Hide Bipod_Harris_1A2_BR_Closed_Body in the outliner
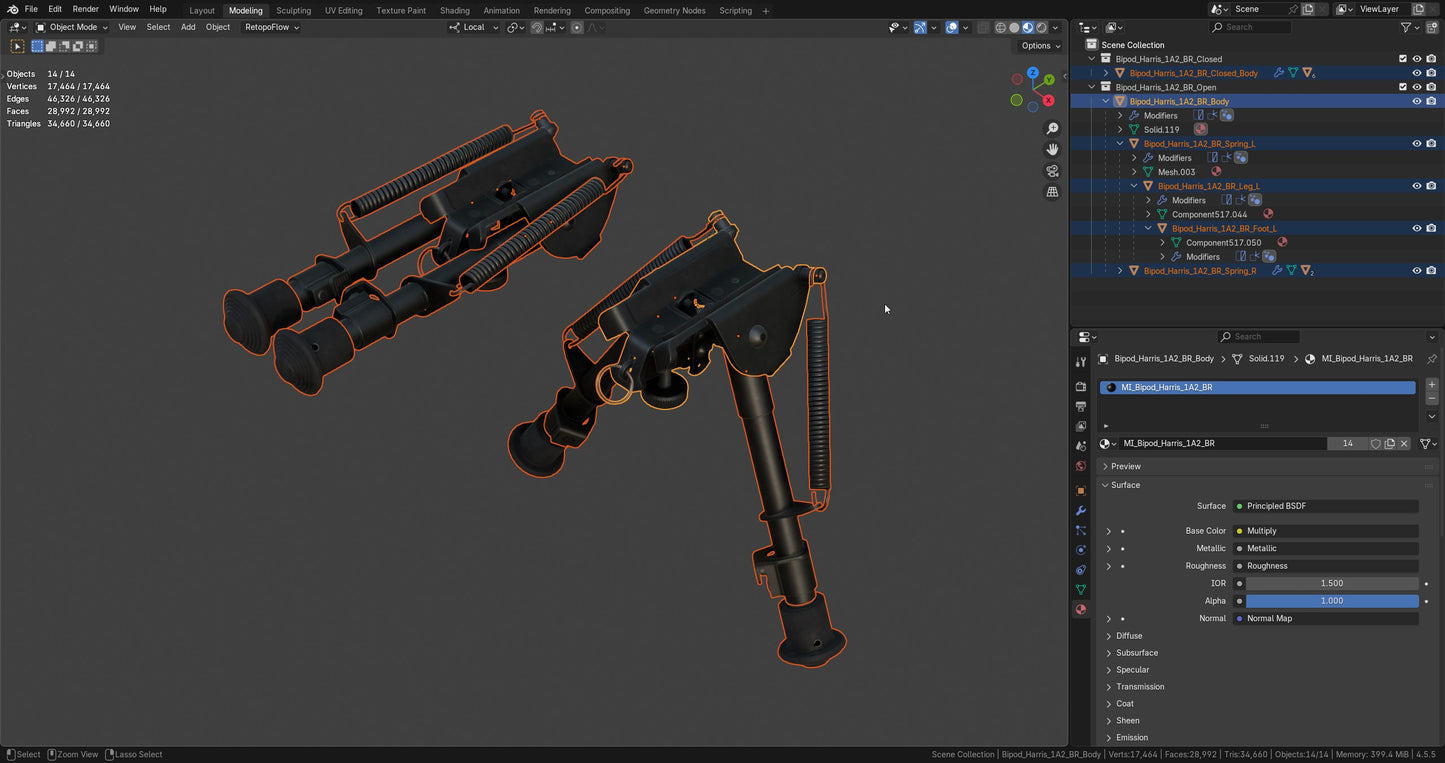Viewport: 1445px width, 763px height. (x=1417, y=72)
